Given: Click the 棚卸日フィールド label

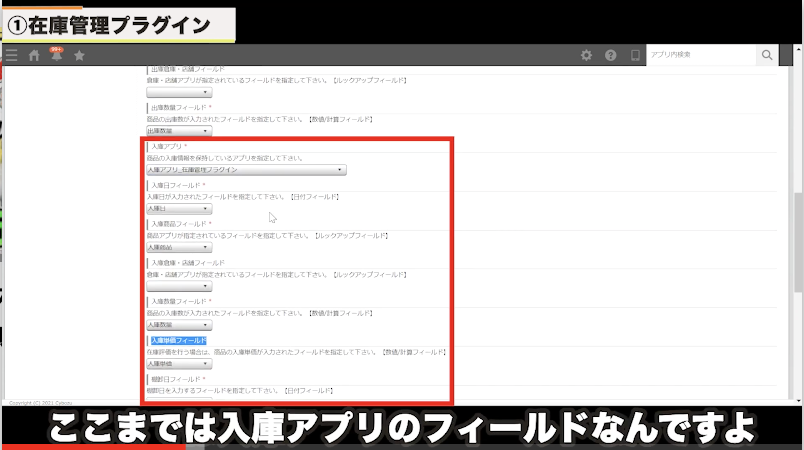Looking at the screenshot, I should coord(178,379).
